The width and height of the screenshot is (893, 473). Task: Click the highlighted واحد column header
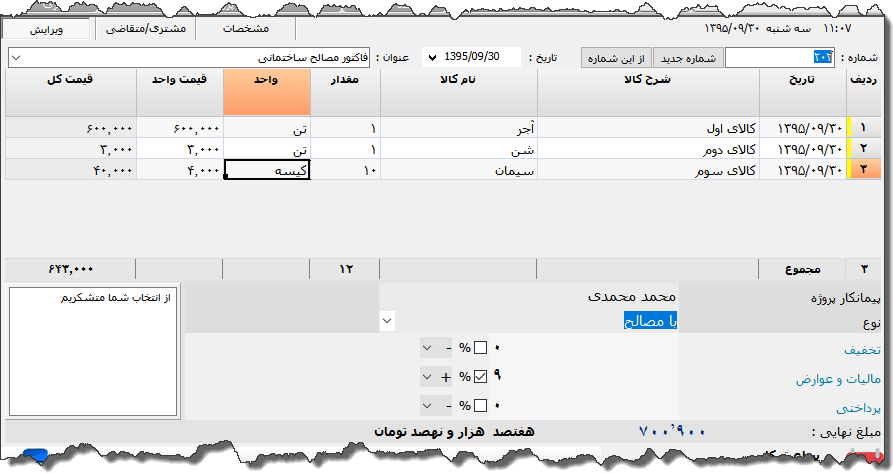point(267,92)
